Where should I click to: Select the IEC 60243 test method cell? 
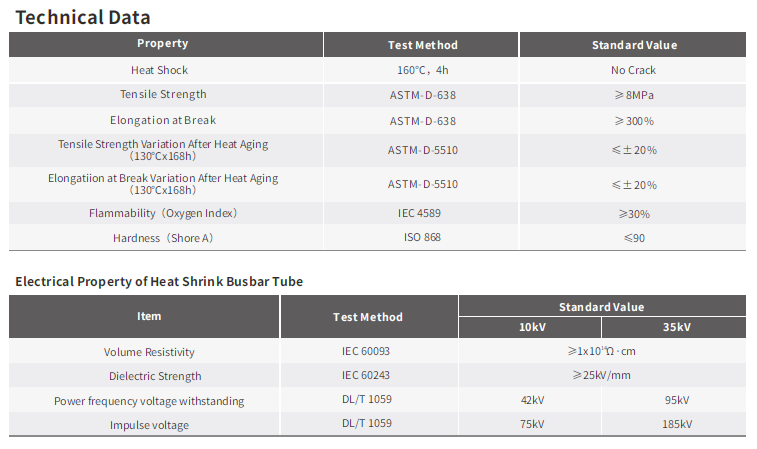click(x=369, y=375)
